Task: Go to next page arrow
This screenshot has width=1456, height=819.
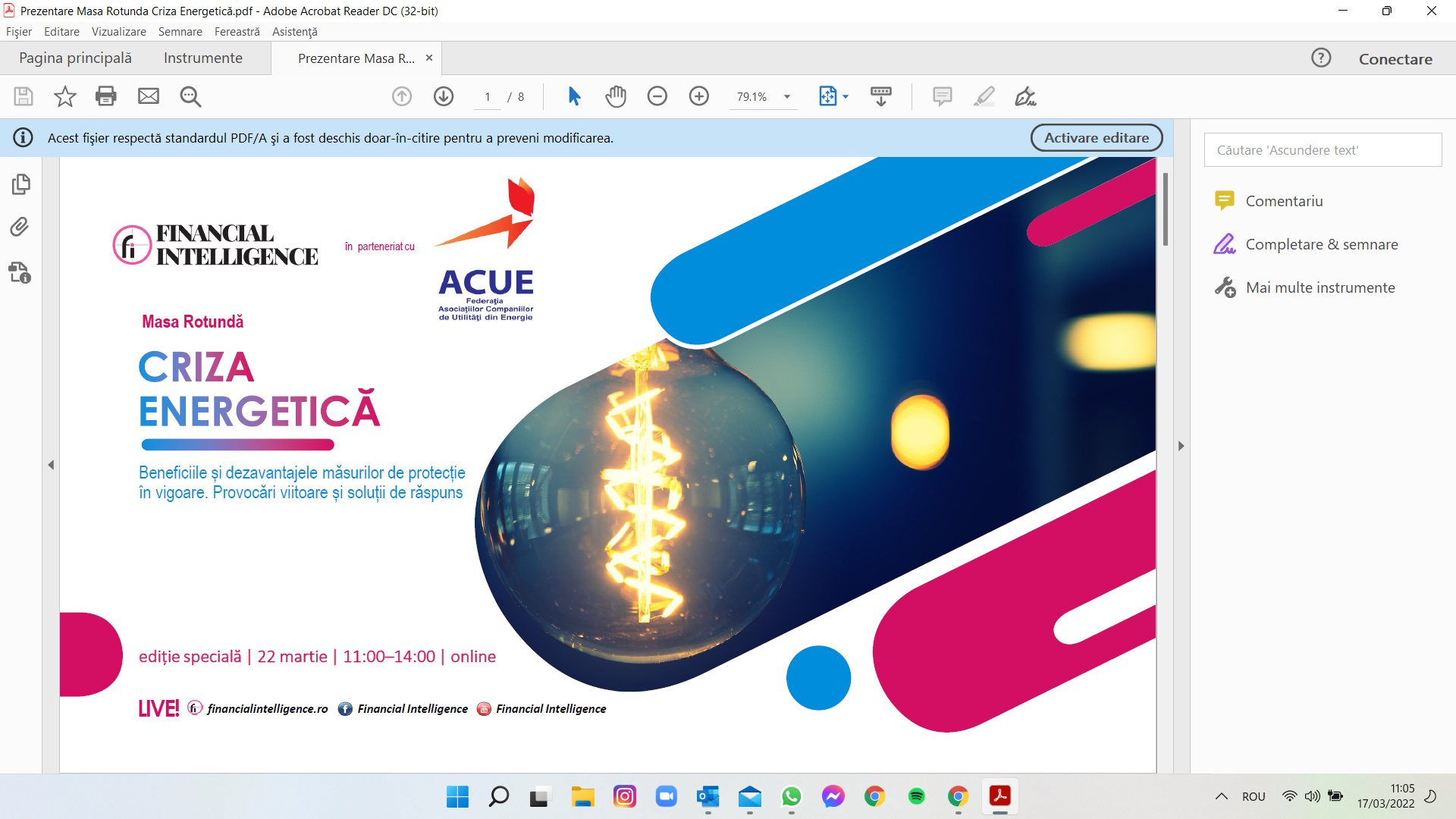Action: pos(444,96)
